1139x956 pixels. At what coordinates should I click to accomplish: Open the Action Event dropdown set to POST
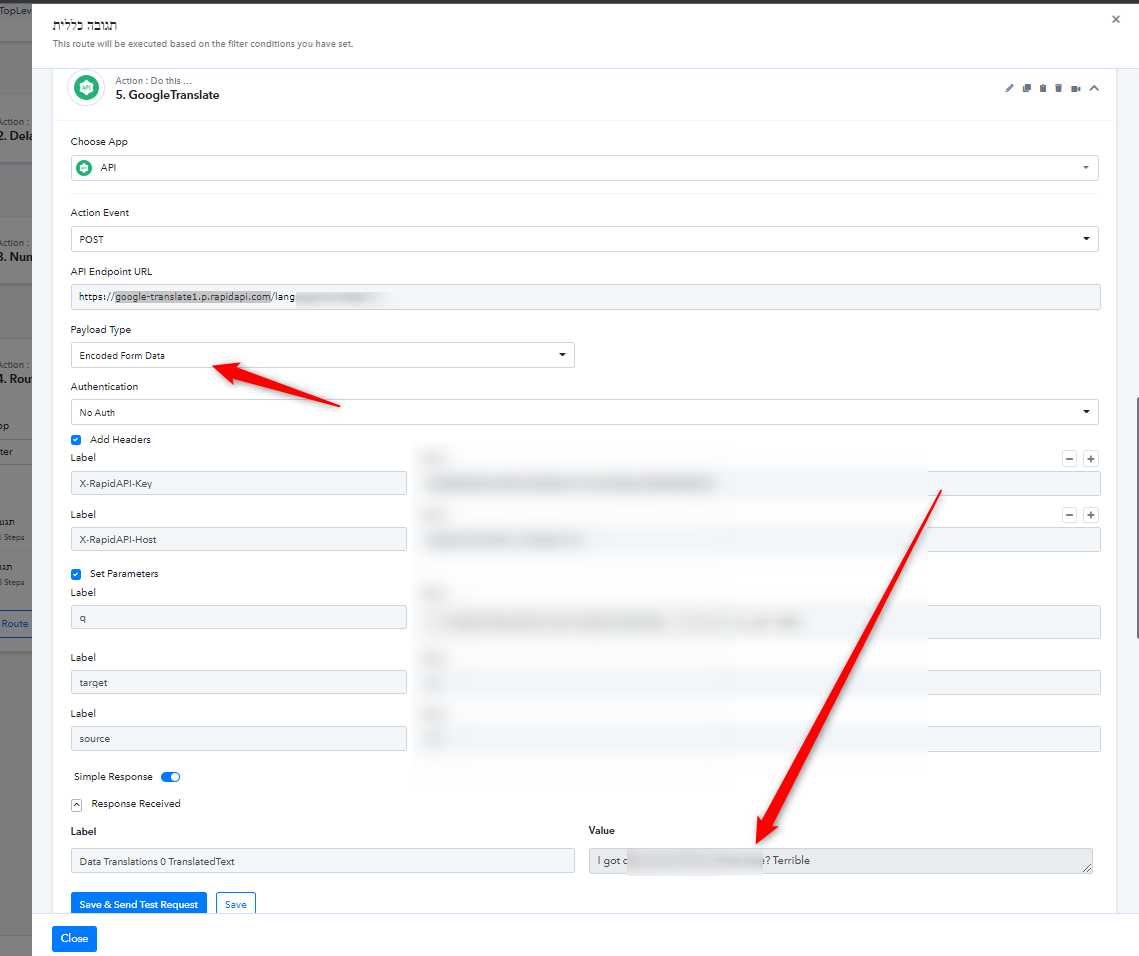584,239
